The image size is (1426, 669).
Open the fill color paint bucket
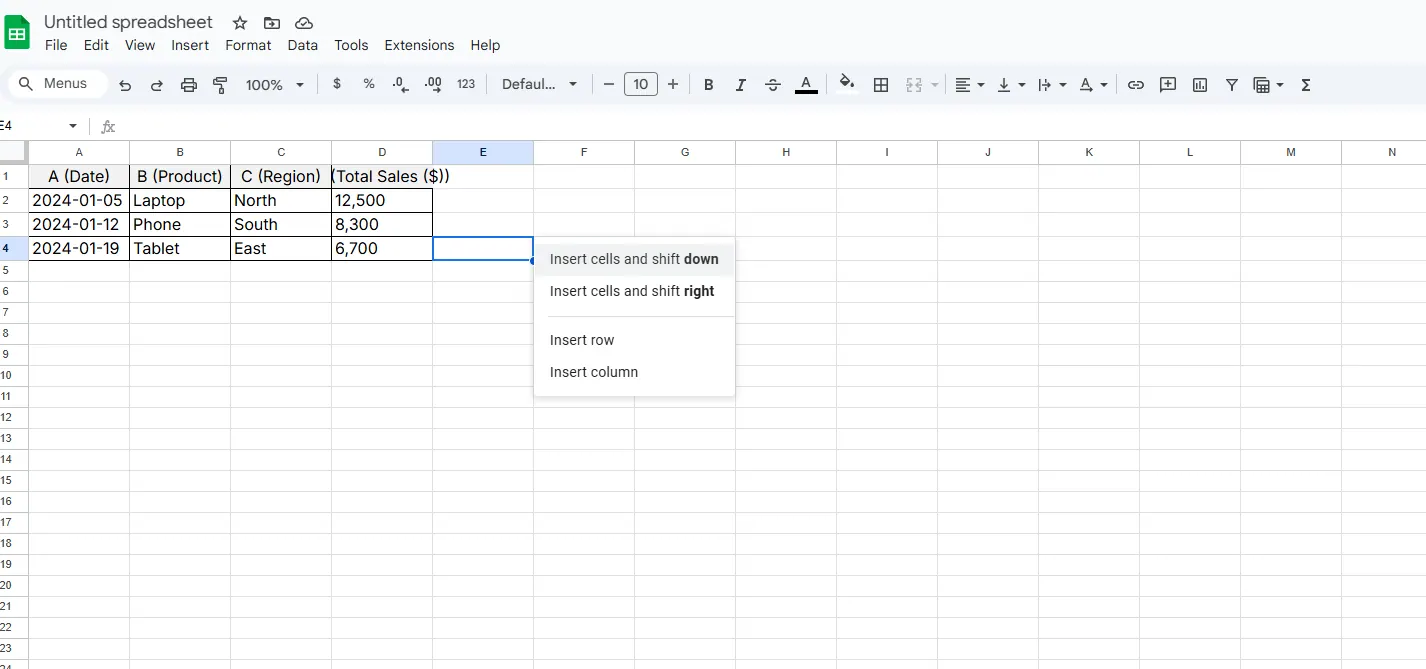pyautogui.click(x=847, y=85)
